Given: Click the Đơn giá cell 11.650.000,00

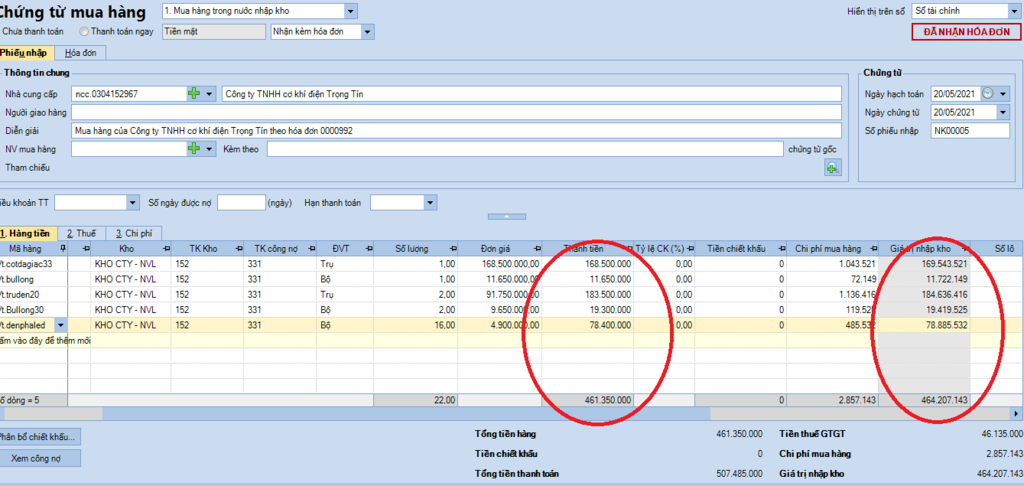Looking at the screenshot, I should pyautogui.click(x=500, y=279).
